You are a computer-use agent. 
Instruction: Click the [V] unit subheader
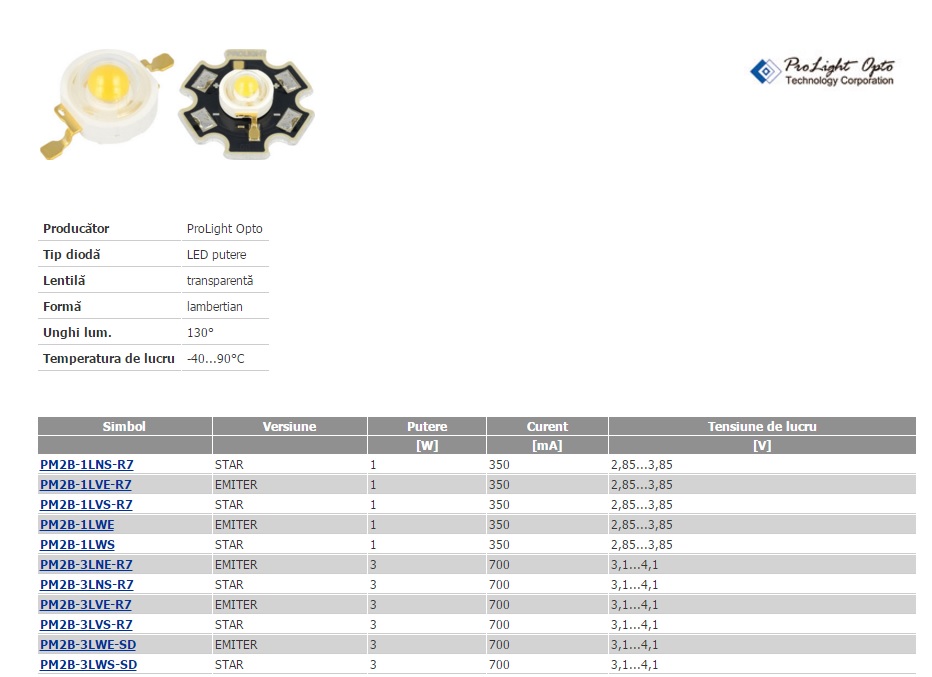click(762, 446)
